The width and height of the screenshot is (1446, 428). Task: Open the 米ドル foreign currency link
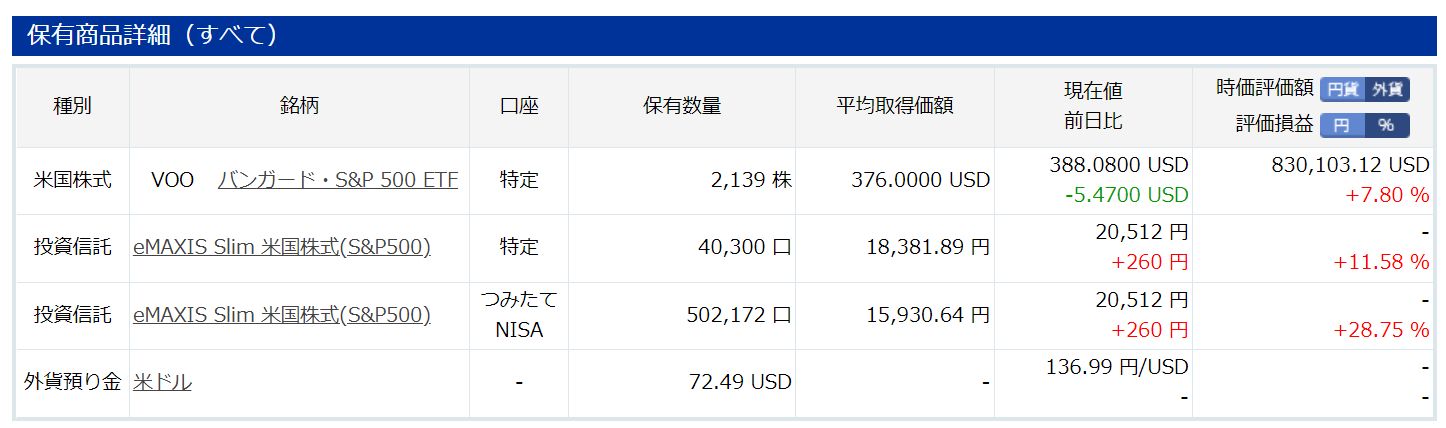[162, 382]
